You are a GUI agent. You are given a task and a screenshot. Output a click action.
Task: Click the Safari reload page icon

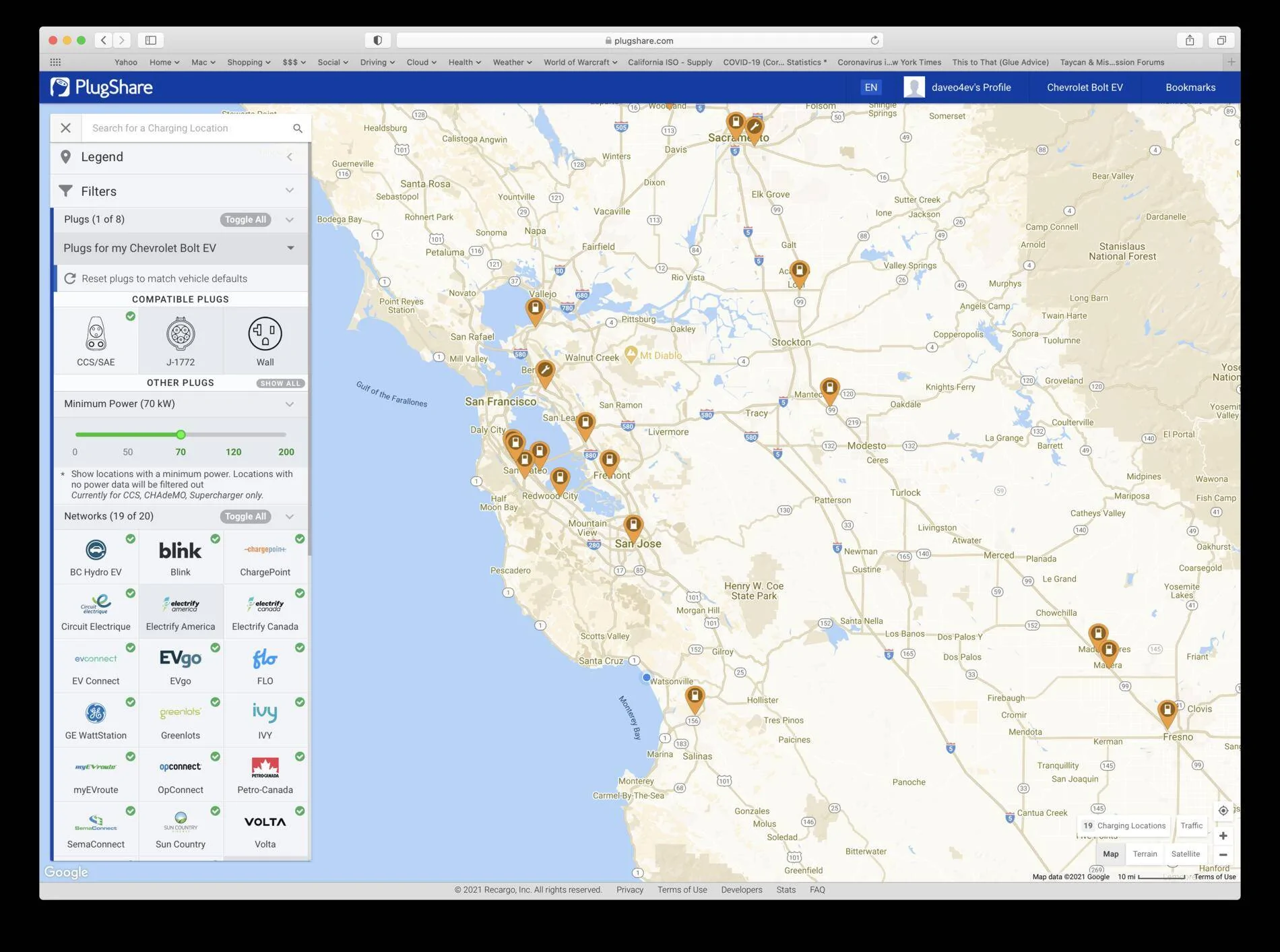[874, 40]
